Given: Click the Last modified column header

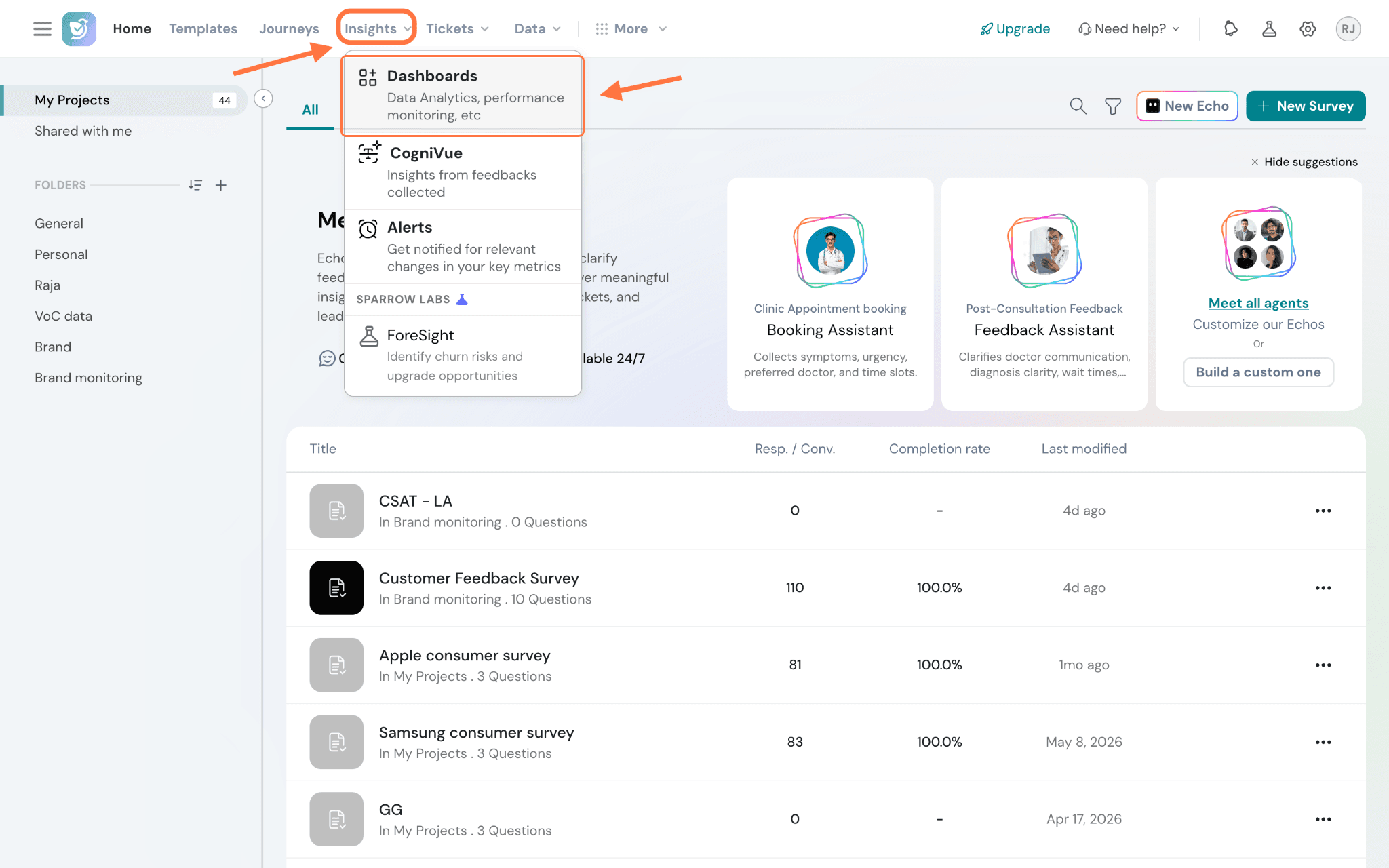Looking at the screenshot, I should (1084, 448).
